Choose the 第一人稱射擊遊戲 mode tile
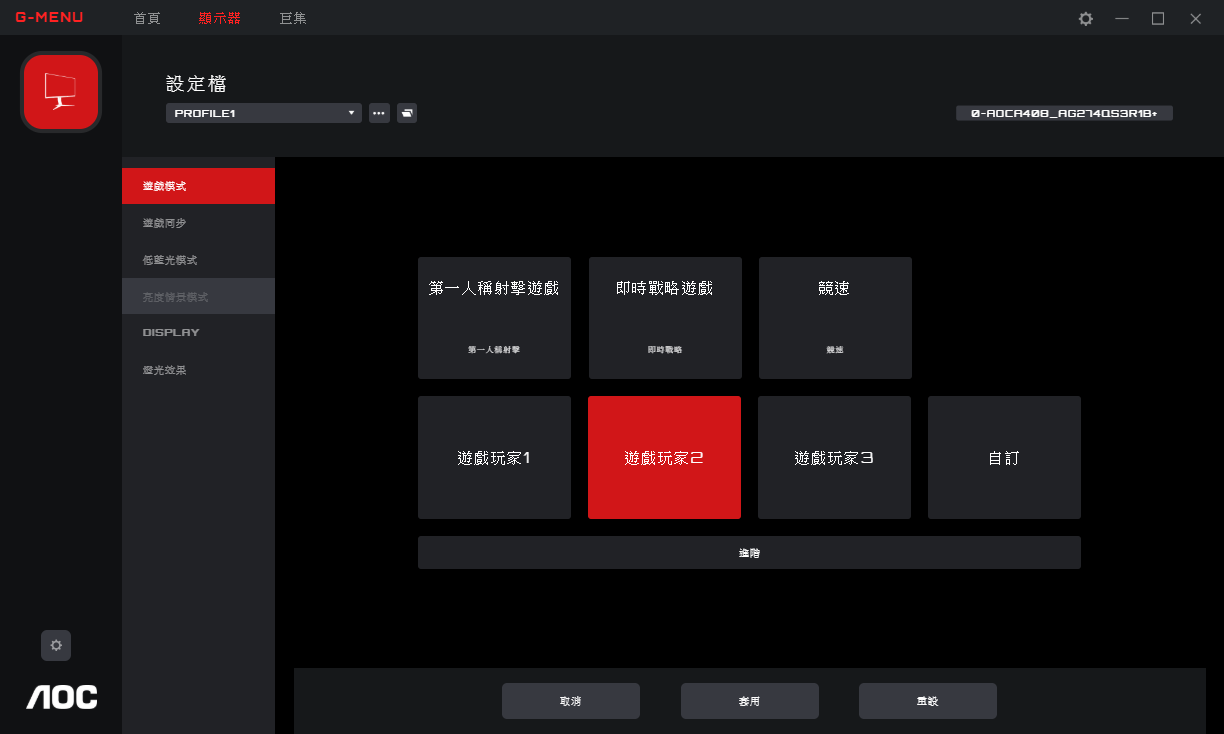Screen dimensions: 1224x734 (494, 318)
